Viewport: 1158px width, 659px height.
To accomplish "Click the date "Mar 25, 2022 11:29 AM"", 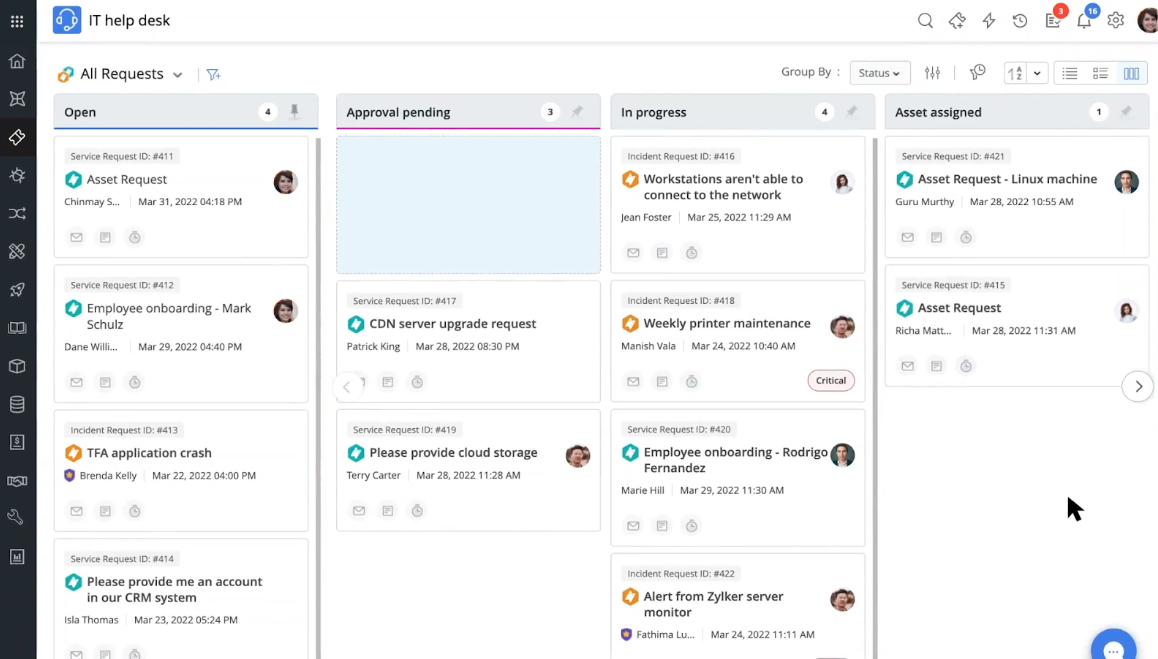I will [x=739, y=217].
